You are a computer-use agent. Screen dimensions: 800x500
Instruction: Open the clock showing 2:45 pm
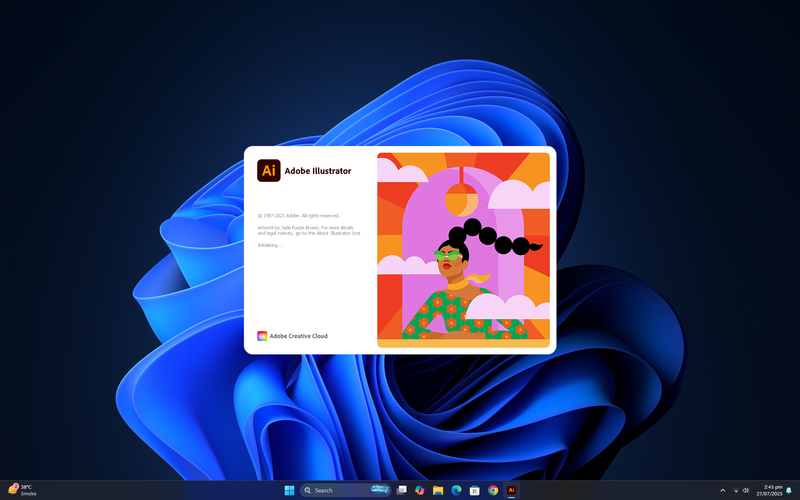[x=769, y=490]
